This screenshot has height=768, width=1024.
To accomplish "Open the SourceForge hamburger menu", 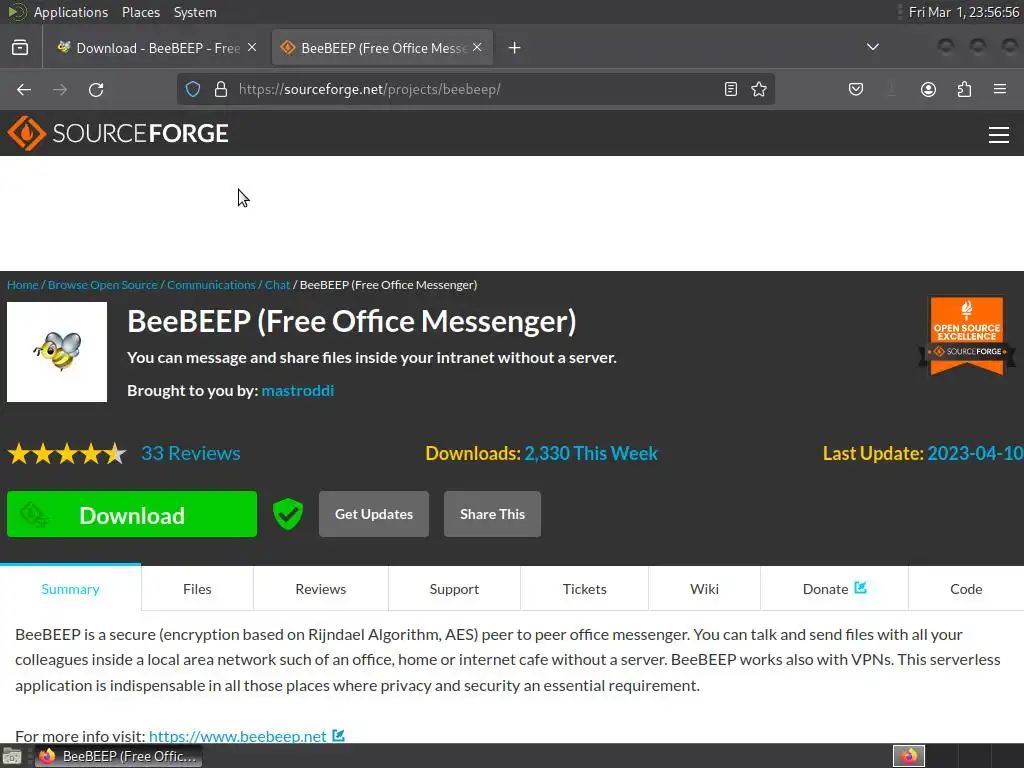I will click(999, 135).
